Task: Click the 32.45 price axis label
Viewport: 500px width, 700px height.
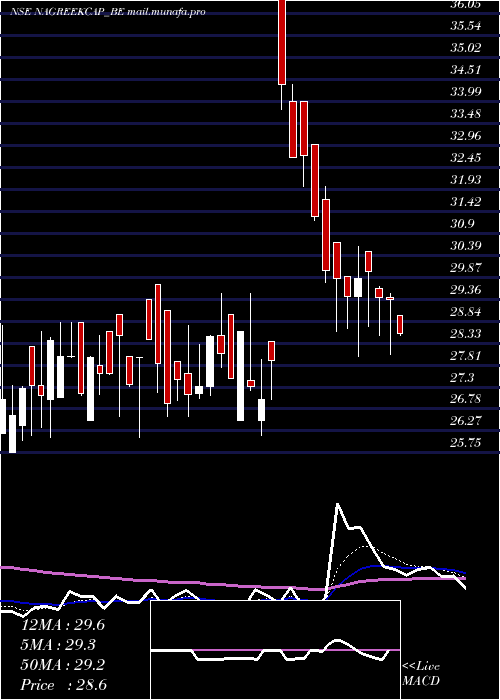Action: 465,158
